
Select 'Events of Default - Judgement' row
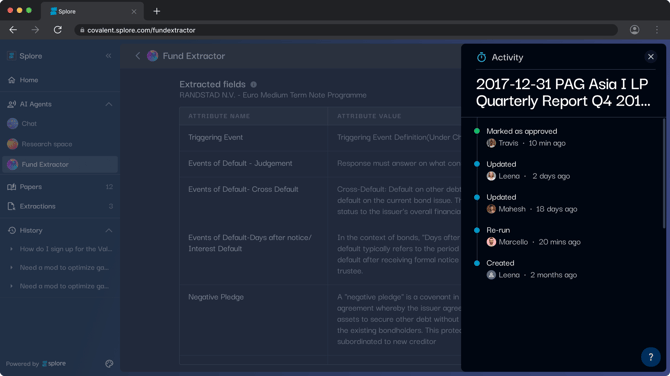coord(320,164)
